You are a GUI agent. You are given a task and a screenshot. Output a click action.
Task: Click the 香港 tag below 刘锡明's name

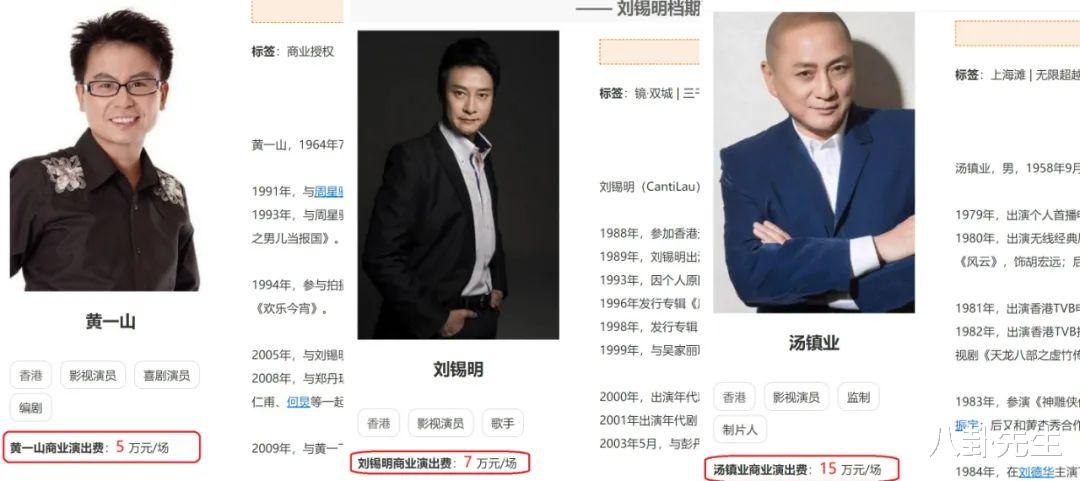pyautogui.click(x=378, y=423)
